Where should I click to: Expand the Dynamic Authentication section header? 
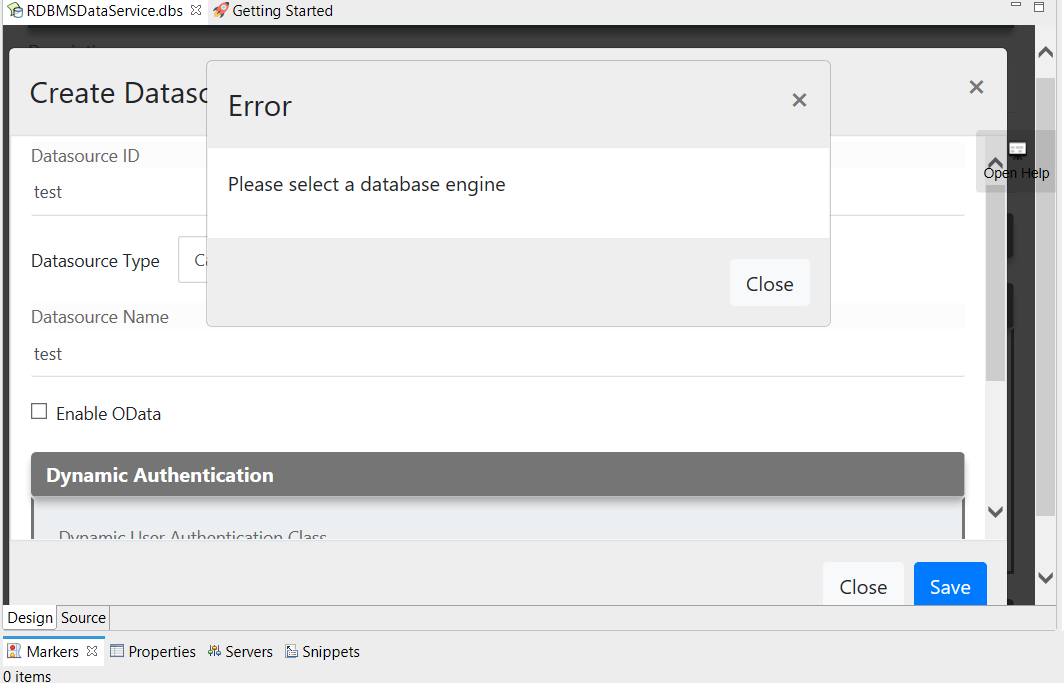[x=497, y=475]
